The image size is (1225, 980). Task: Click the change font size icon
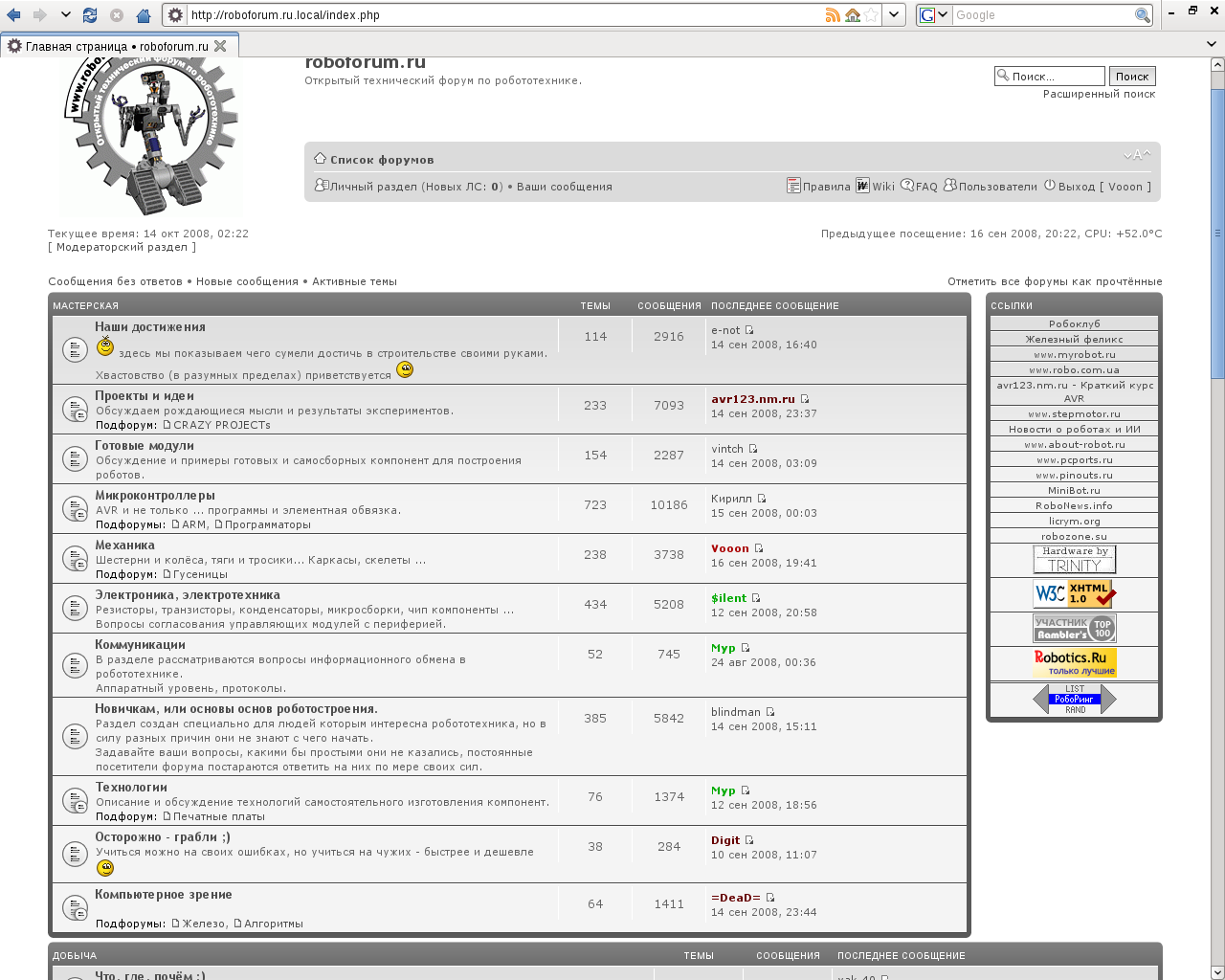coord(1136,155)
